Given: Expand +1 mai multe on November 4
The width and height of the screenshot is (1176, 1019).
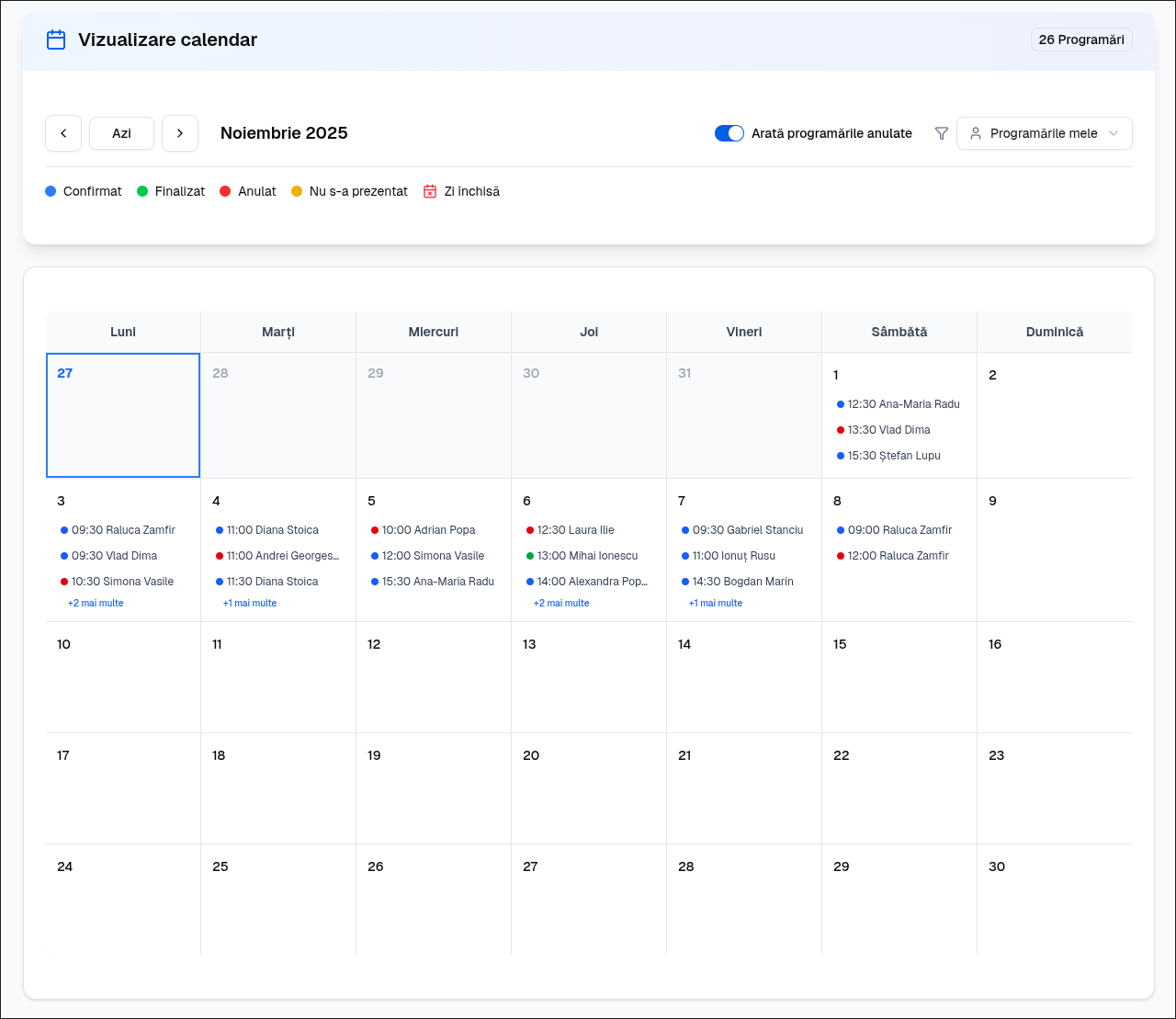Looking at the screenshot, I should click(250, 604).
